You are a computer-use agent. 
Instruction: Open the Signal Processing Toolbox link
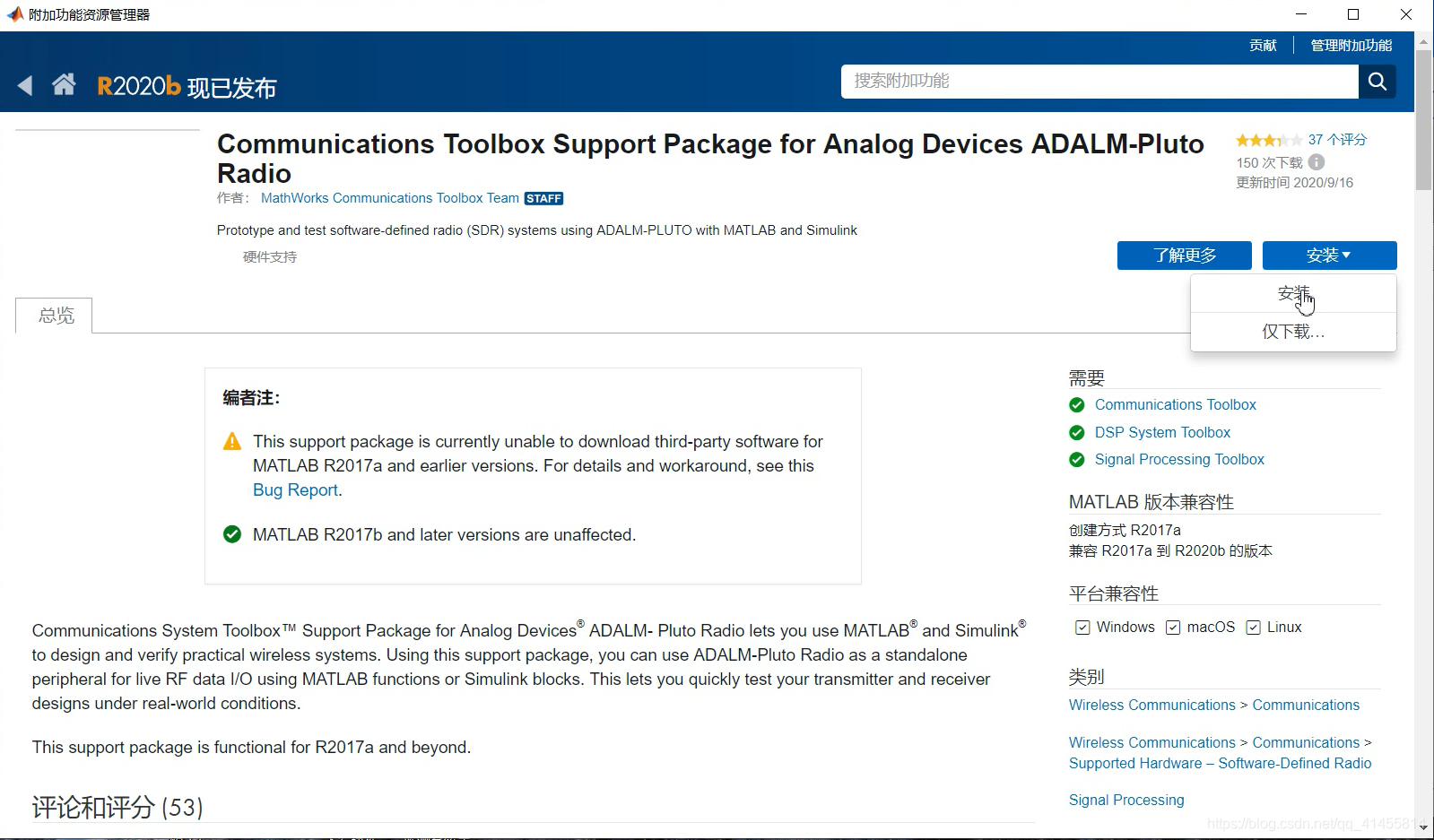coord(1179,460)
